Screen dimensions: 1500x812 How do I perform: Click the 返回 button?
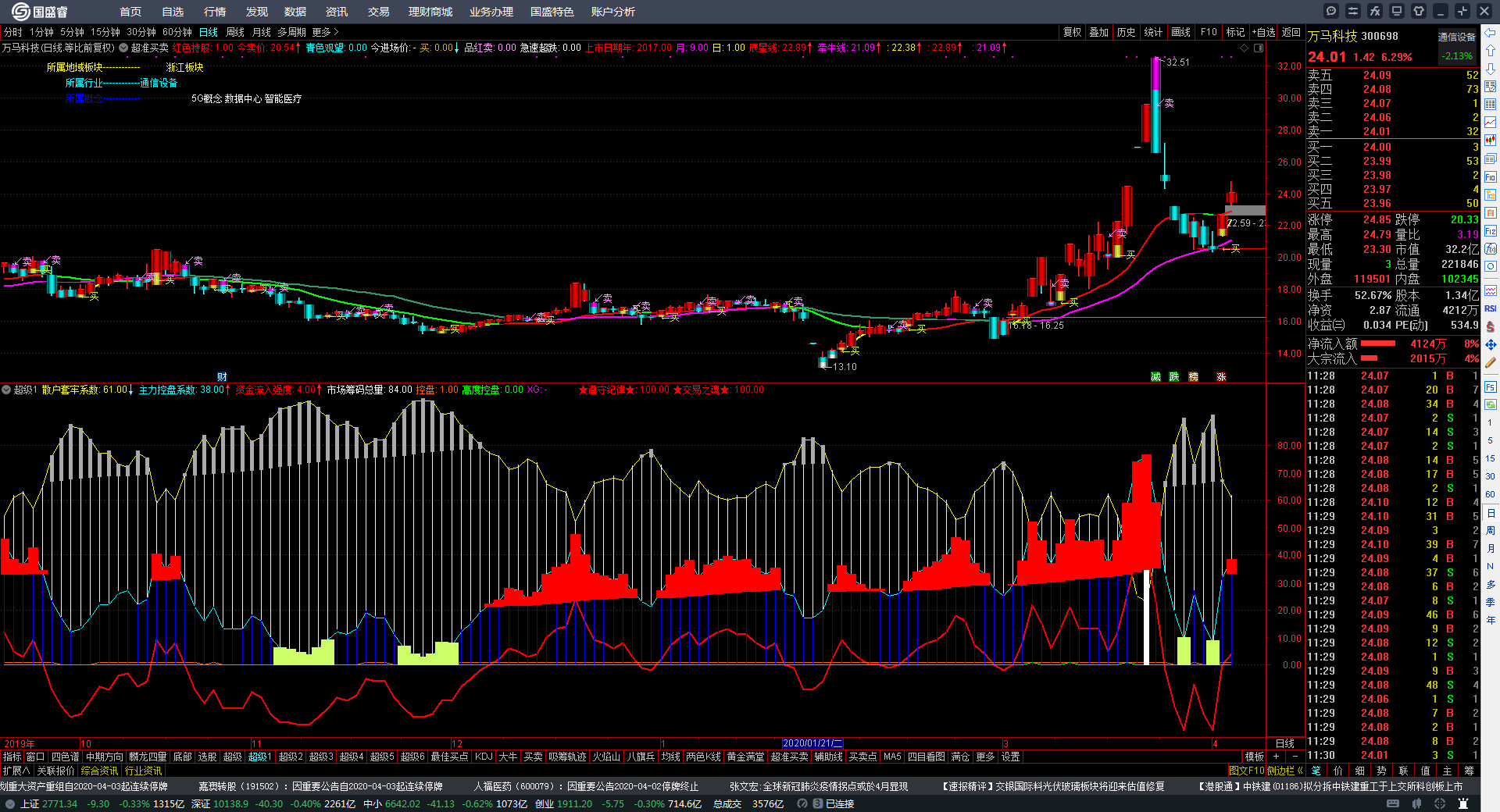click(x=1291, y=32)
